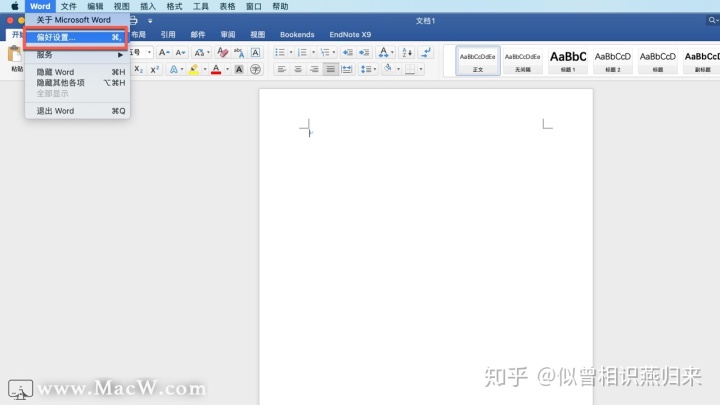Clear all formatting with the eraser icon
Image resolution: width=720 pixels, height=405 pixels.
(x=222, y=52)
